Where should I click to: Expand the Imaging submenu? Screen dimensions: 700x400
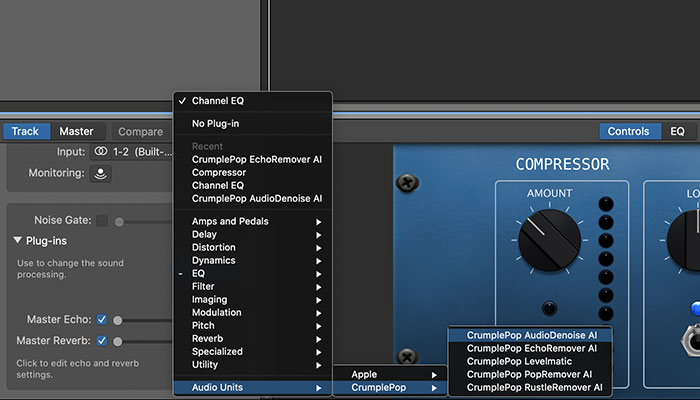point(253,300)
